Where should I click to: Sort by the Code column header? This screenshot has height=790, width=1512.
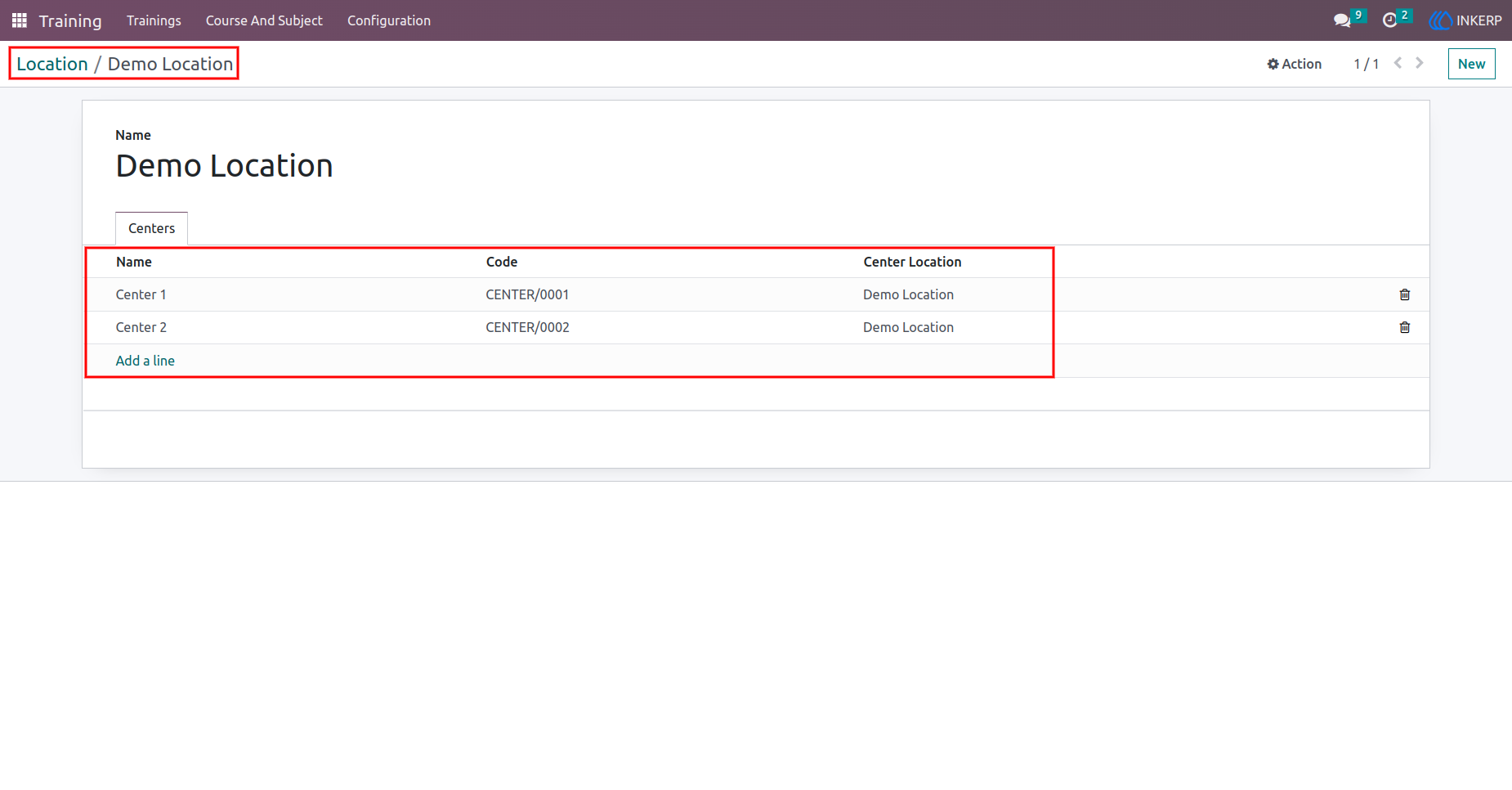[x=502, y=262]
